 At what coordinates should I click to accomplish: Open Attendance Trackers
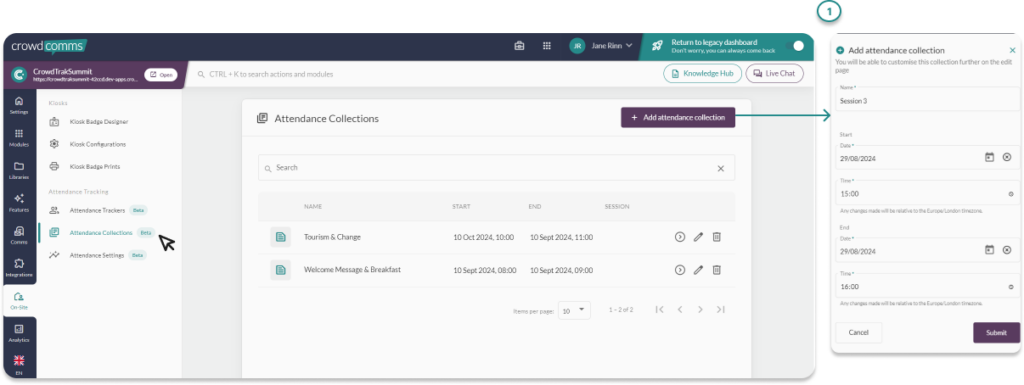(98, 211)
